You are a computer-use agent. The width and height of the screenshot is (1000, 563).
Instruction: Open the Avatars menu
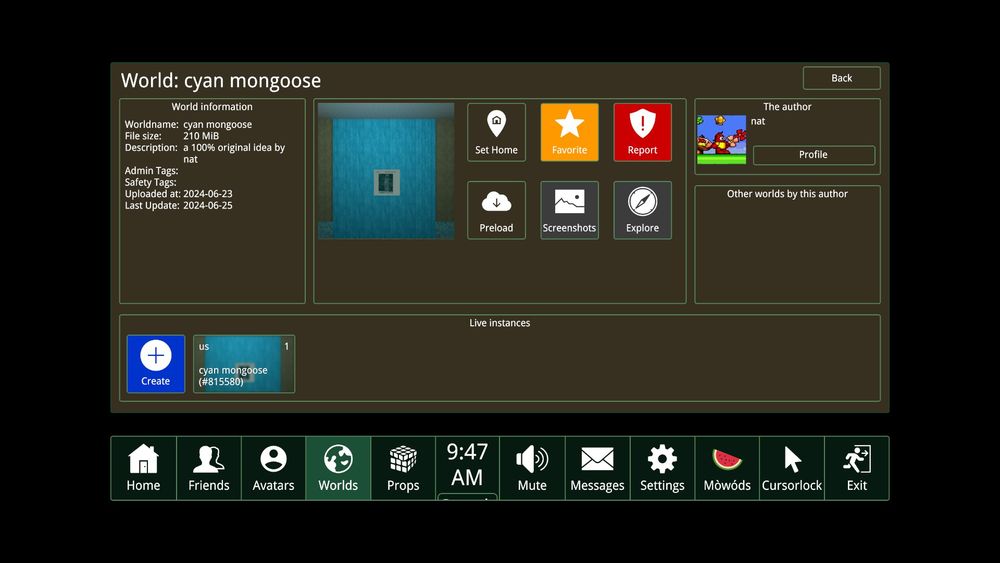pos(274,468)
